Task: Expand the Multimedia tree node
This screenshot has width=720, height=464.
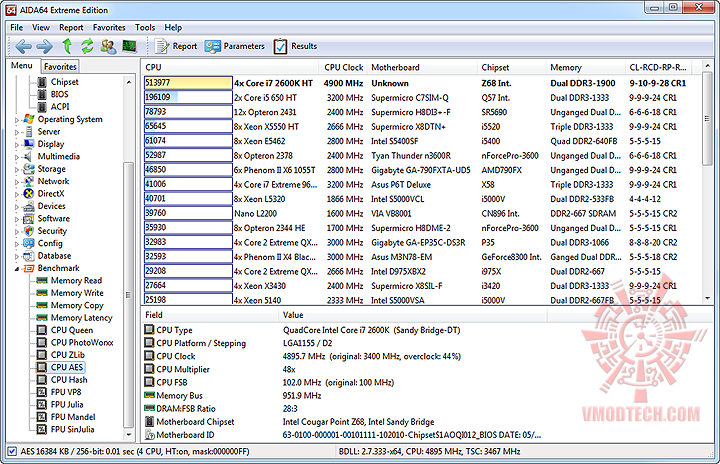Action: 17,157
